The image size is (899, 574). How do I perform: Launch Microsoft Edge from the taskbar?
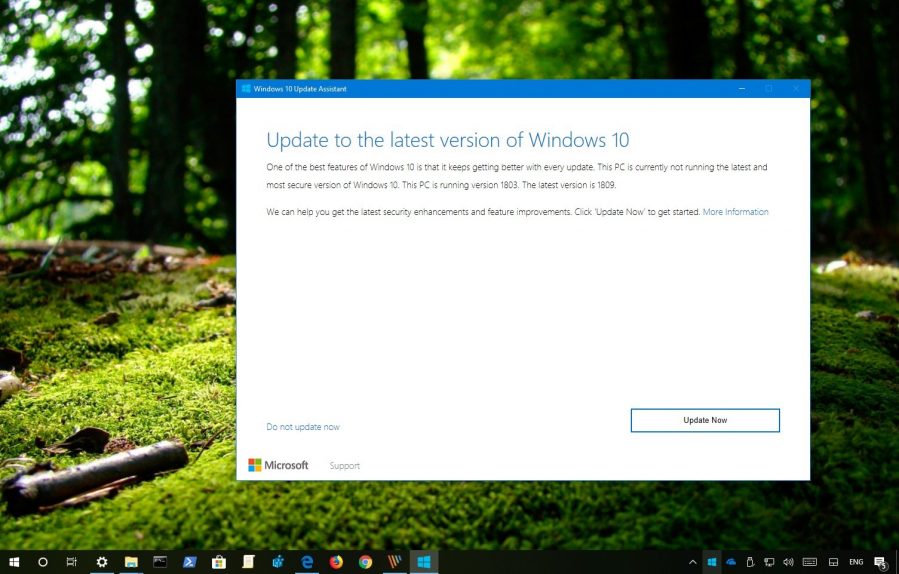(307, 562)
